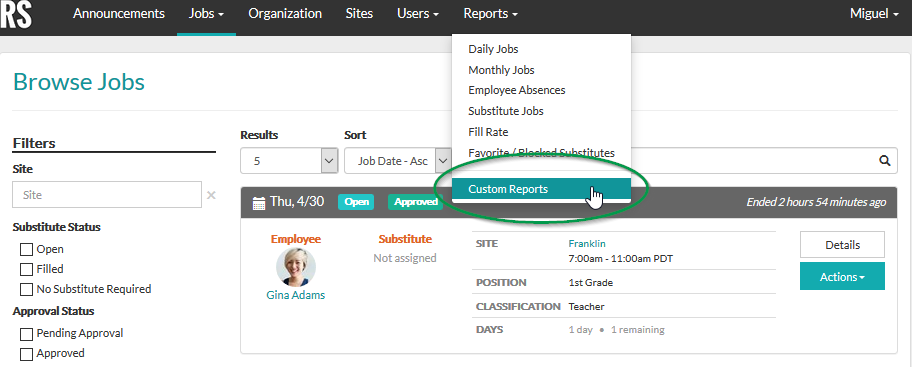Open the Franklin site link
The width and height of the screenshot is (912, 367).
(587, 244)
